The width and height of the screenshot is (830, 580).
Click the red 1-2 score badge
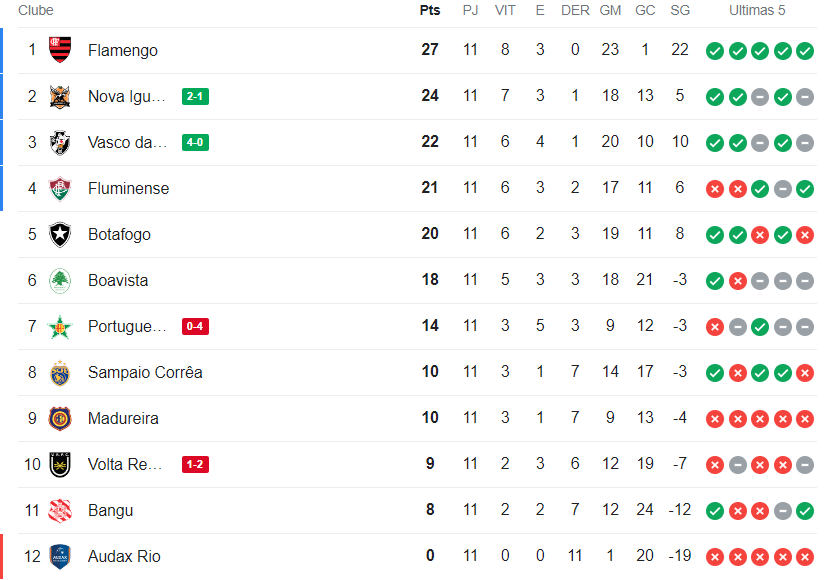[x=195, y=464]
